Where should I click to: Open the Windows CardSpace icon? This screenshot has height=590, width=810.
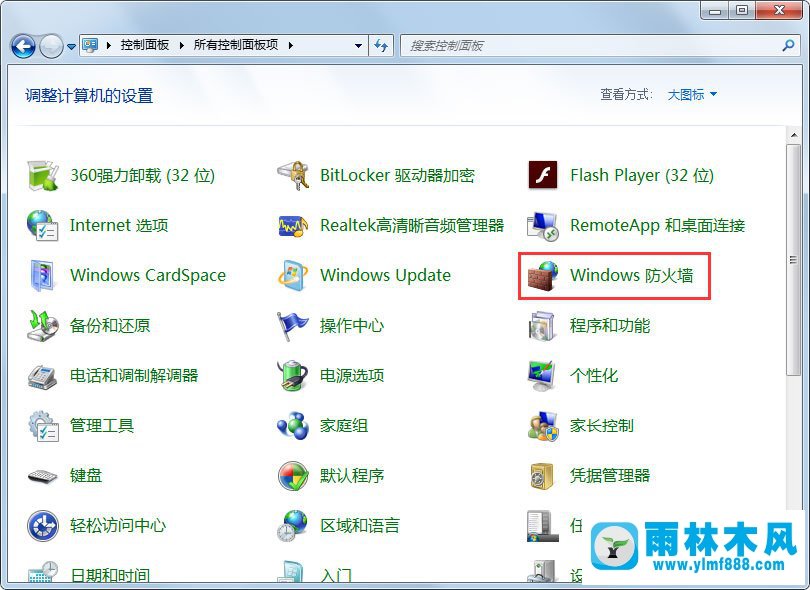coord(43,275)
